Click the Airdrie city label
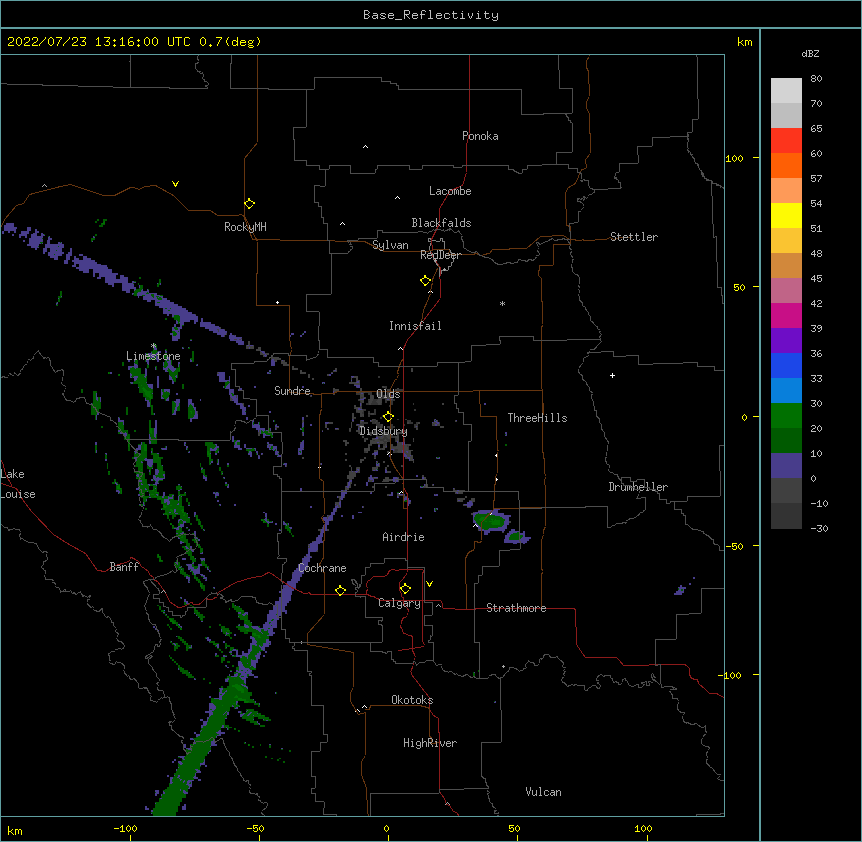This screenshot has height=842, width=862. click(403, 537)
